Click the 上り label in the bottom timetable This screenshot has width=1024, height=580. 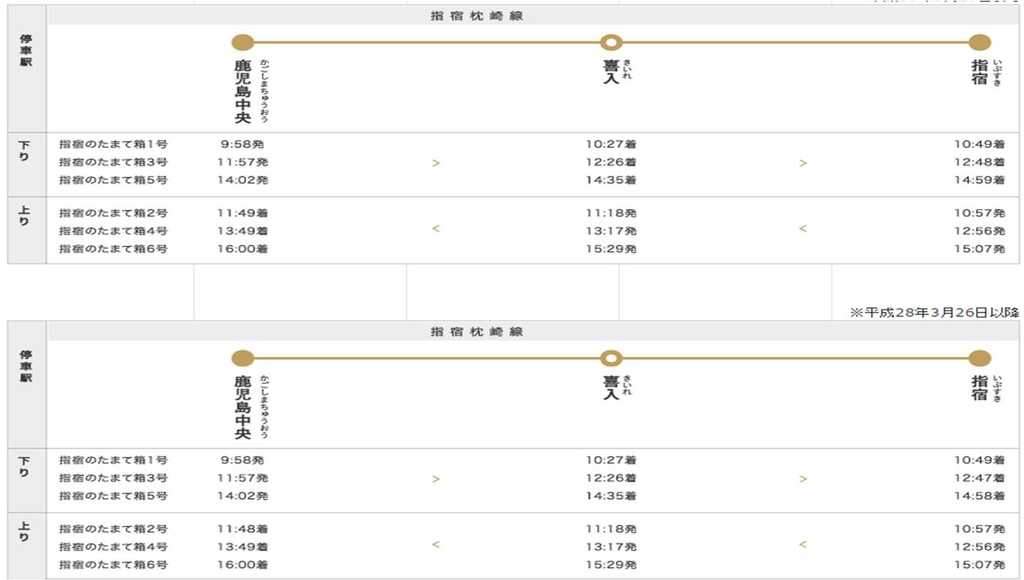pos(24,532)
